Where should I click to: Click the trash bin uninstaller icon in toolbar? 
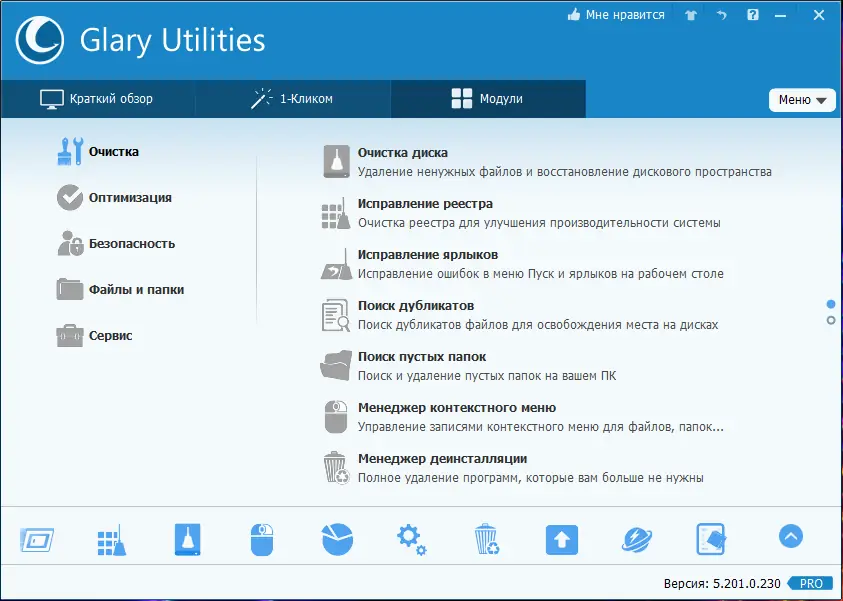click(486, 538)
